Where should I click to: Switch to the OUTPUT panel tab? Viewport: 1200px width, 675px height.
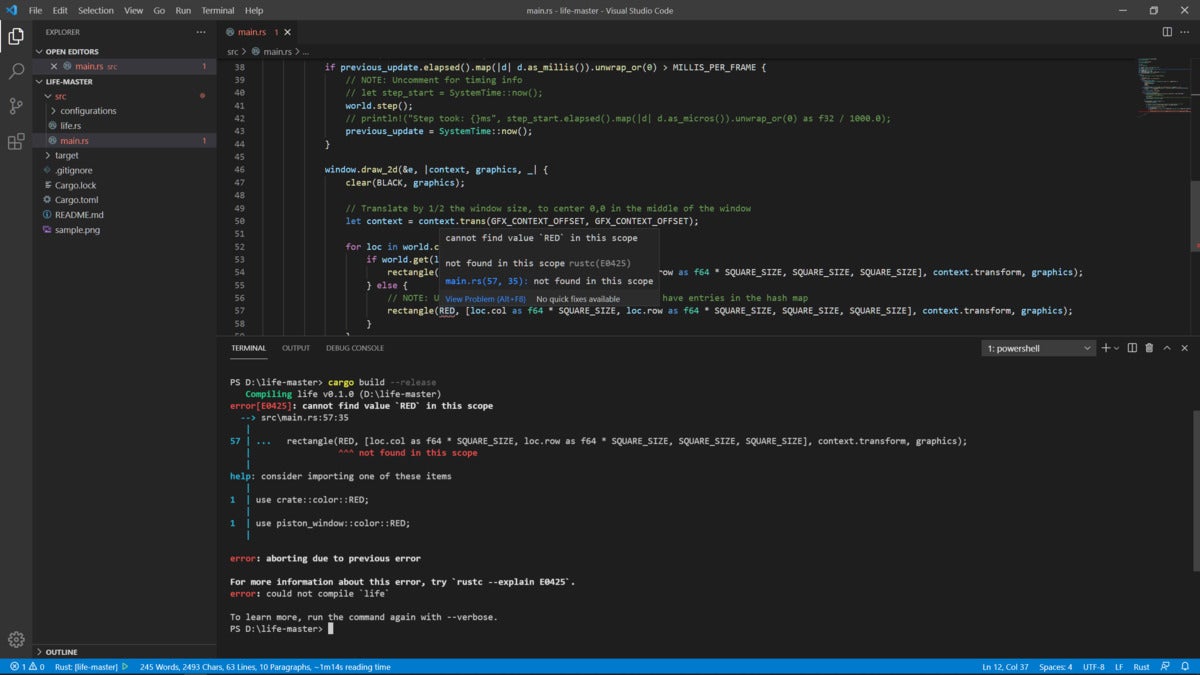[x=296, y=348]
